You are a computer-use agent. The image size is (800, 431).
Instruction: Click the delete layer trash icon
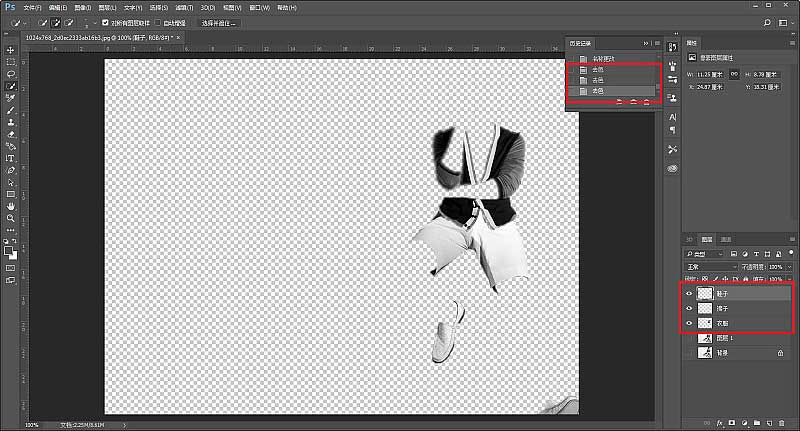(781, 423)
